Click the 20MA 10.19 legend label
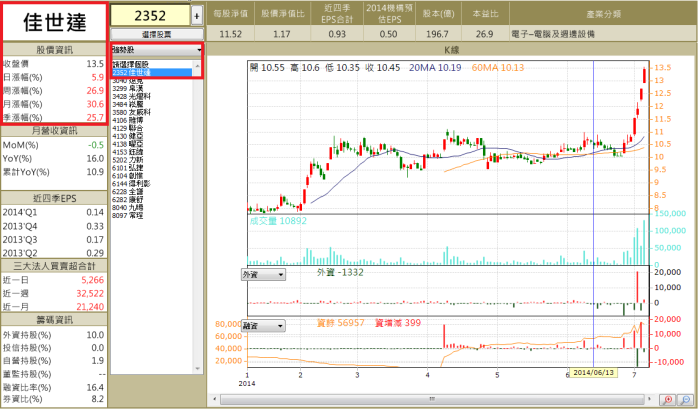 pos(435,68)
